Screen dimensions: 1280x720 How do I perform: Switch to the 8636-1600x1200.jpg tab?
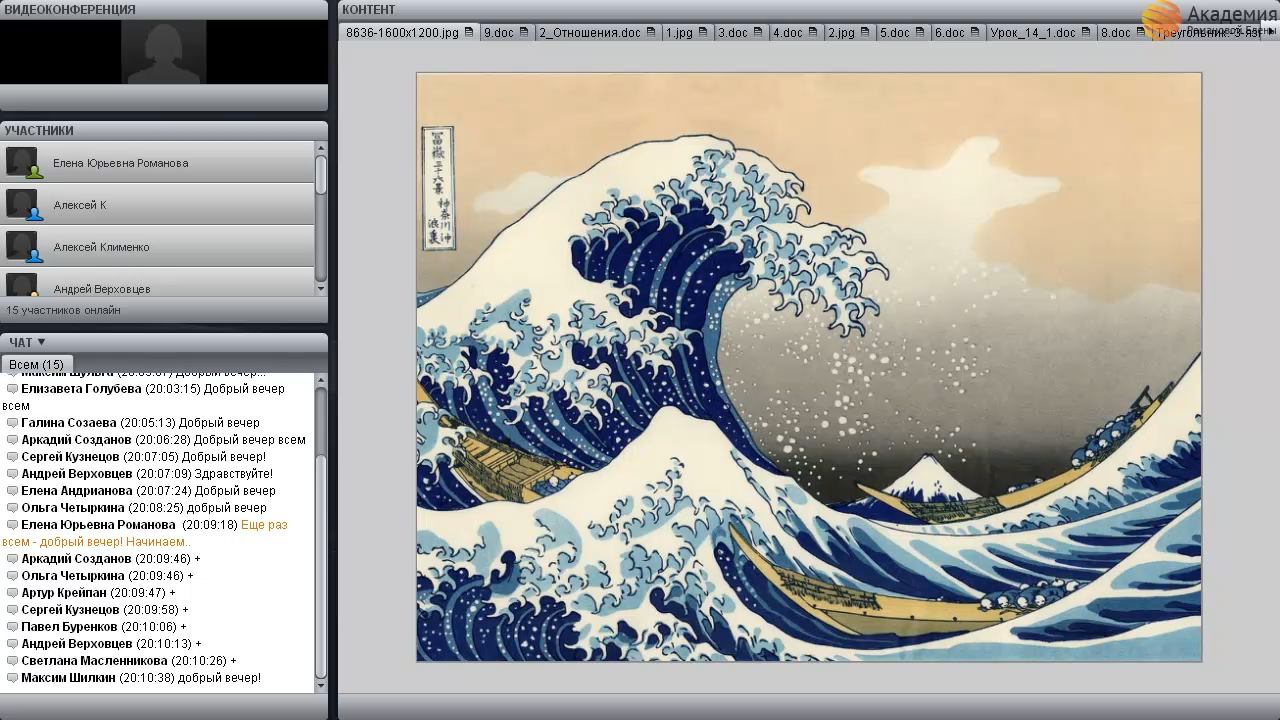tap(410, 33)
